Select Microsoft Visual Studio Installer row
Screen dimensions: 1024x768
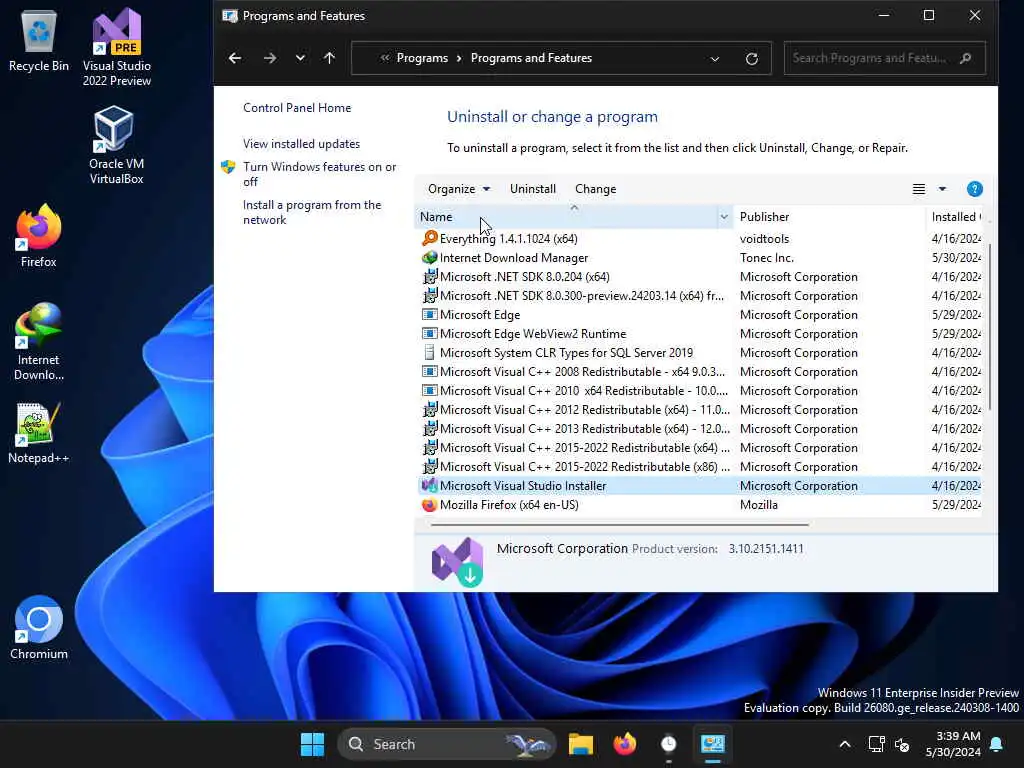[700, 486]
